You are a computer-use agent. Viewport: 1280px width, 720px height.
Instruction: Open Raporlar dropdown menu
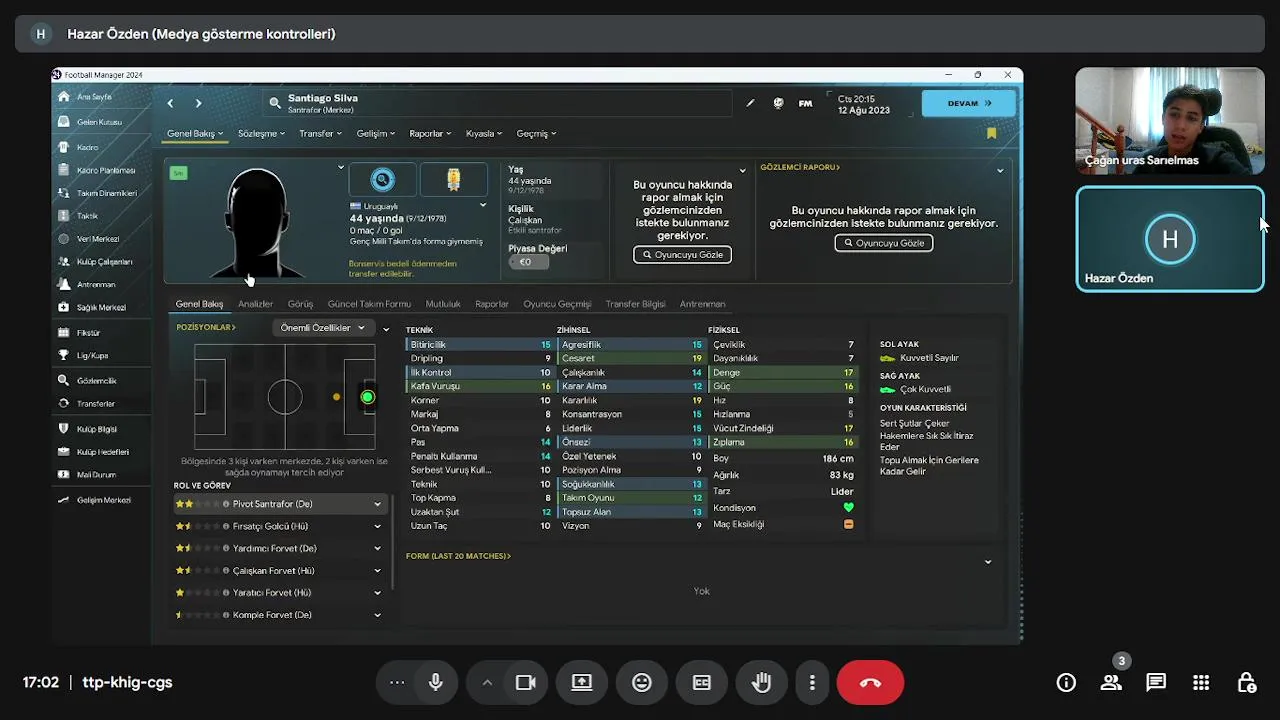pos(431,133)
